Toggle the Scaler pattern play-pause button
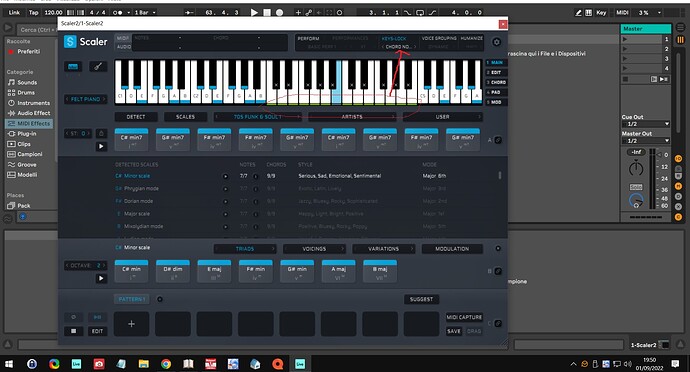This screenshot has width=690, height=372. click(98, 317)
